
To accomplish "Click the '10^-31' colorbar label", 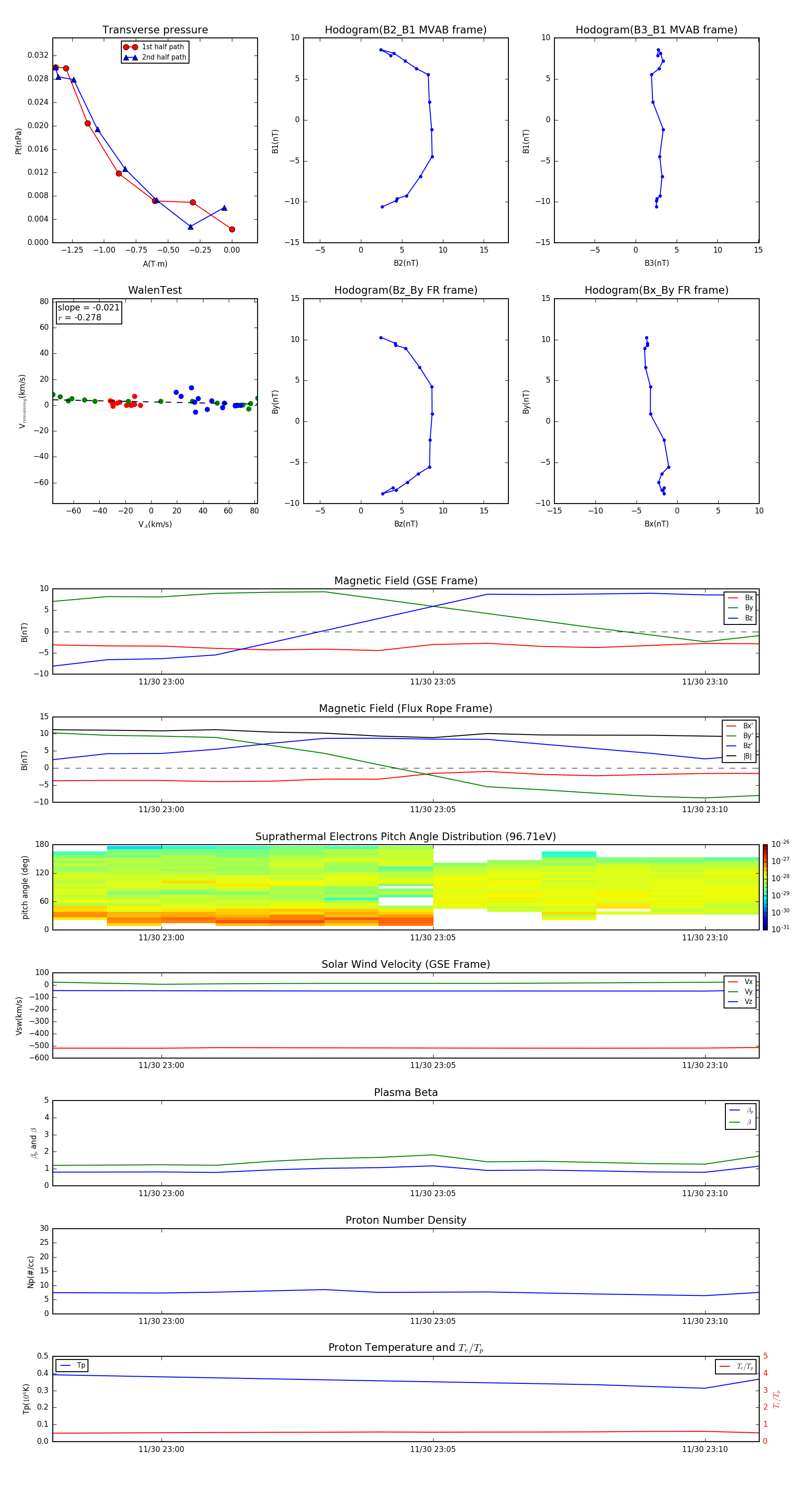I will (x=780, y=929).
